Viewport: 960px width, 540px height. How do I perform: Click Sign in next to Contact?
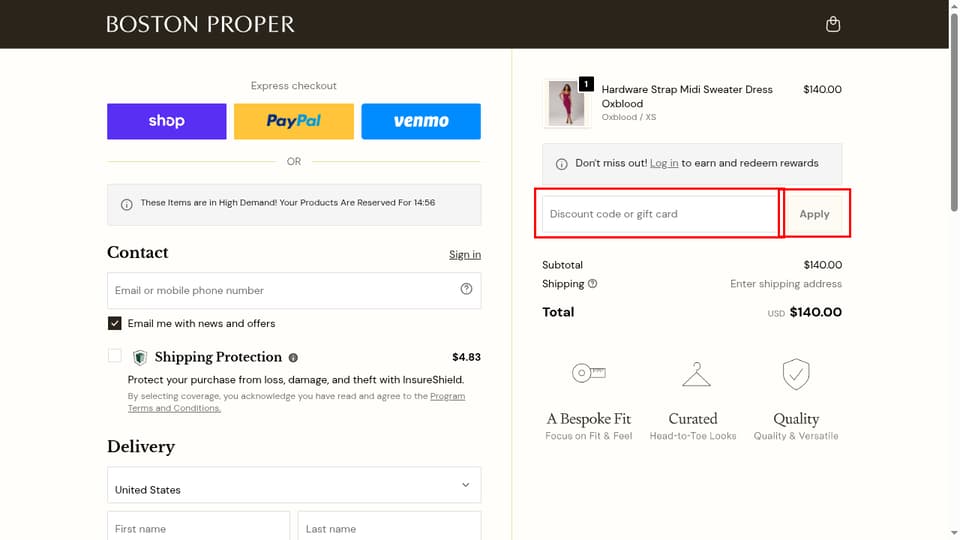465,255
